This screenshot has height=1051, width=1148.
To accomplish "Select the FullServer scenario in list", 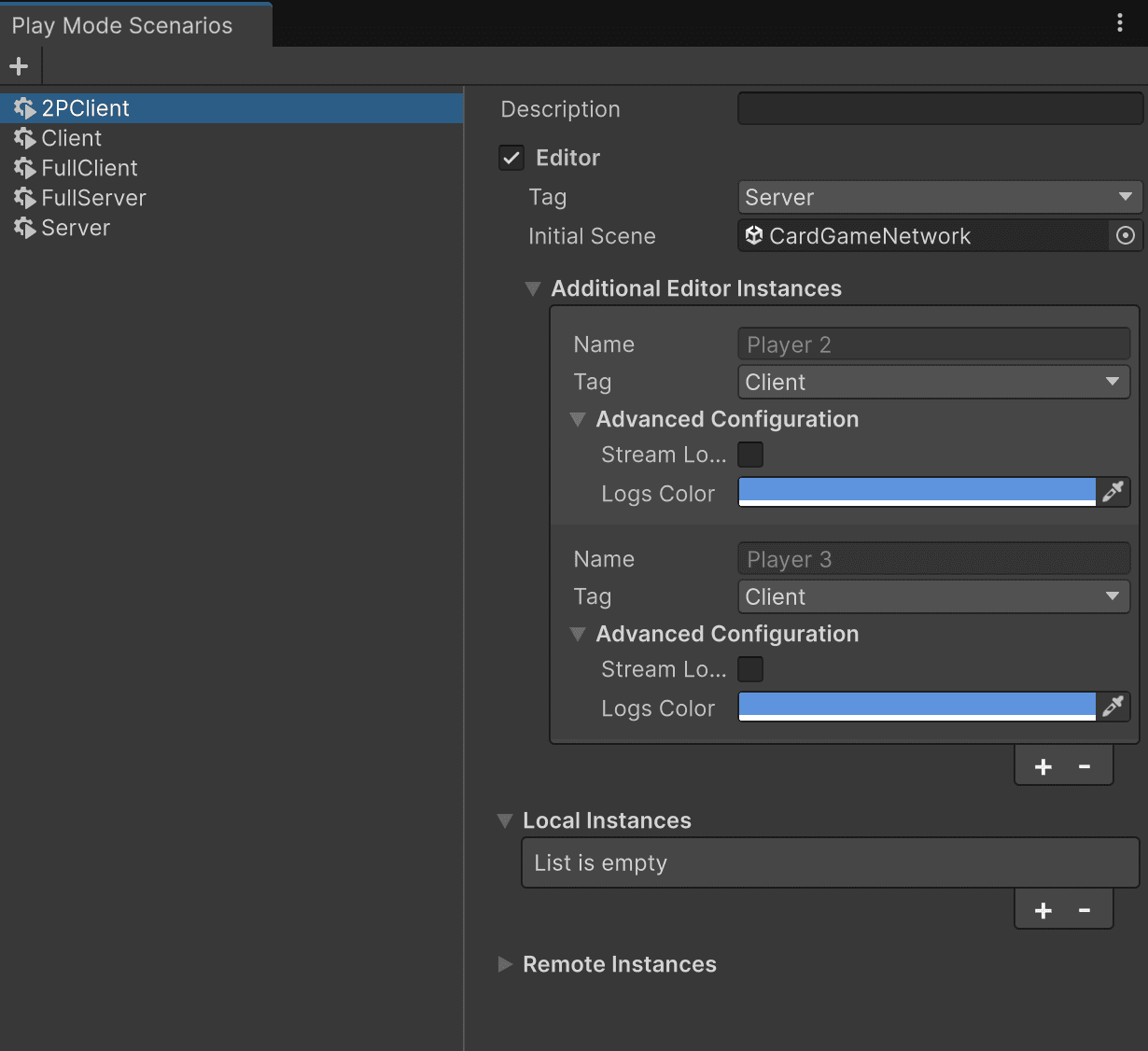I will point(93,198).
